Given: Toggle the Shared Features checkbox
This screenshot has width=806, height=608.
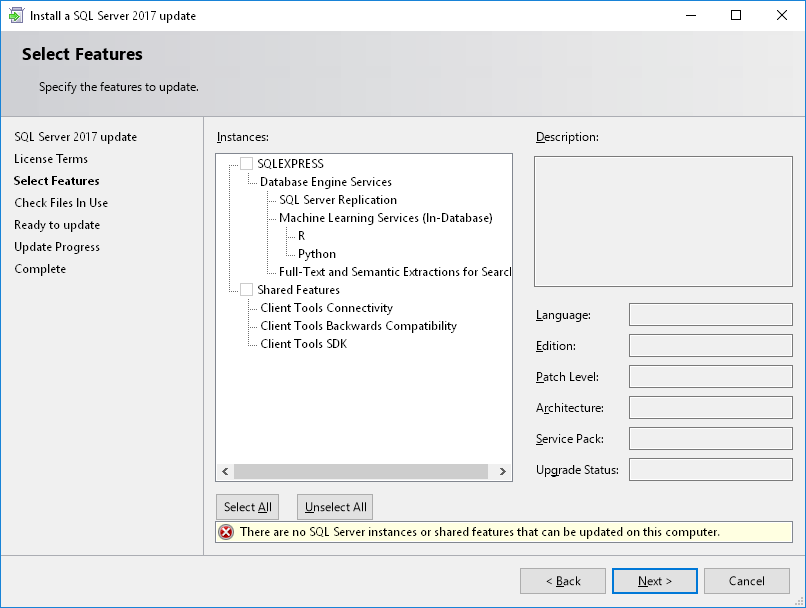Looking at the screenshot, I should pos(247,290).
